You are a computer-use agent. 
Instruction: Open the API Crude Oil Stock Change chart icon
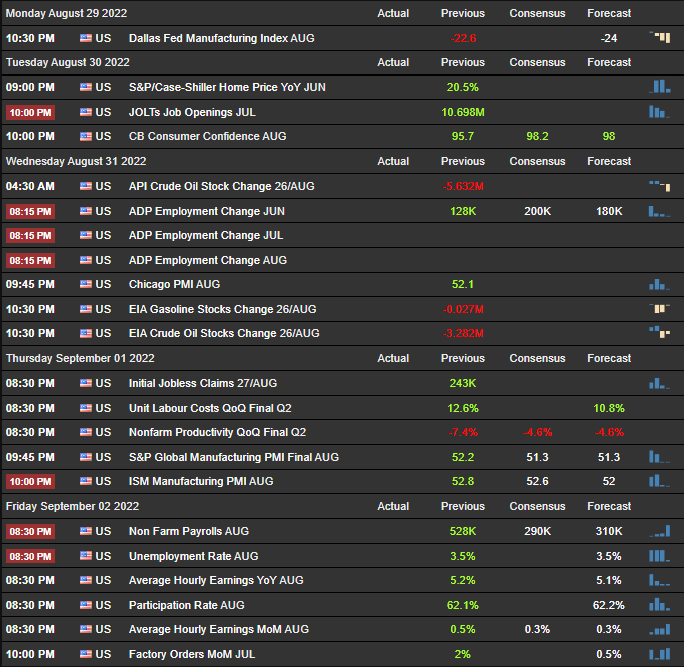[660, 186]
